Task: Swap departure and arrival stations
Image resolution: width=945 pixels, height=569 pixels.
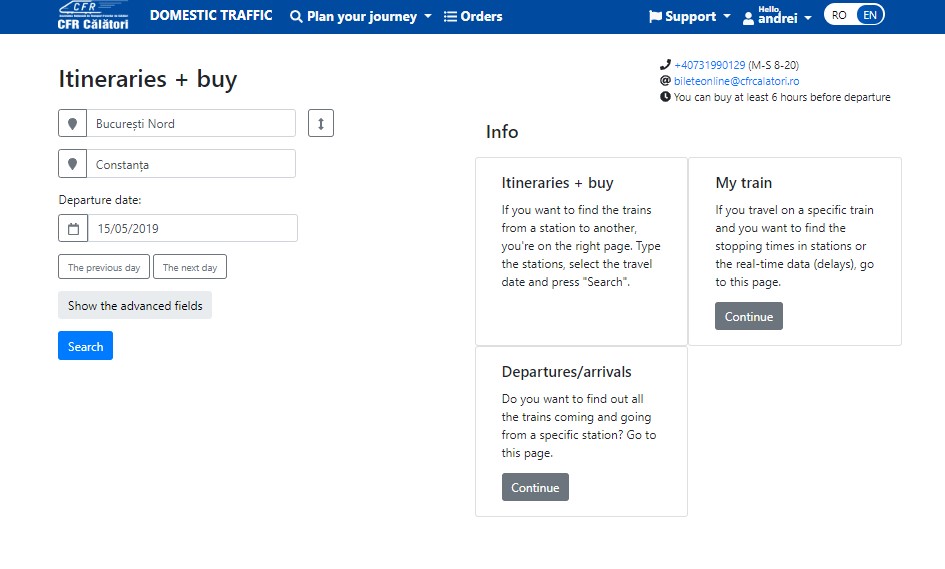Action: click(320, 123)
